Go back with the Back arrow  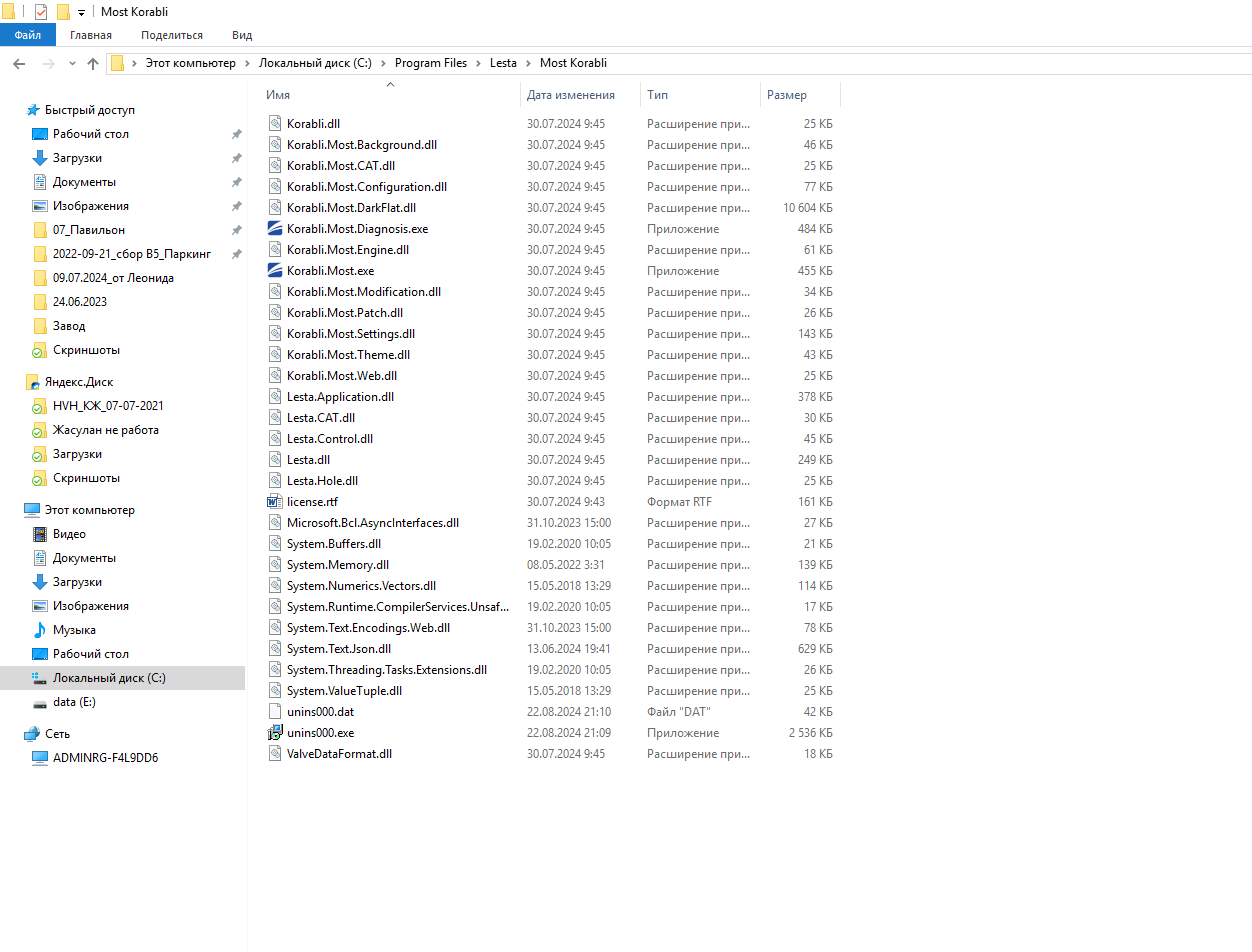click(19, 63)
